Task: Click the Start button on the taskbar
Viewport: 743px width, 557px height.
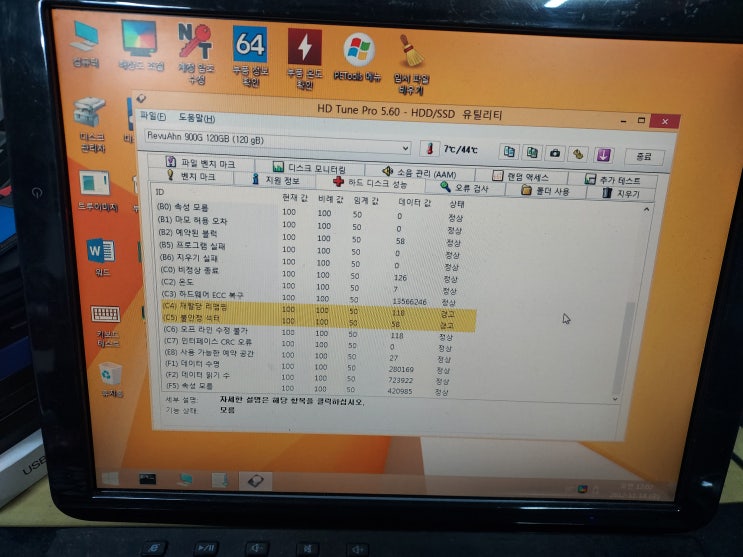Action: (110, 479)
